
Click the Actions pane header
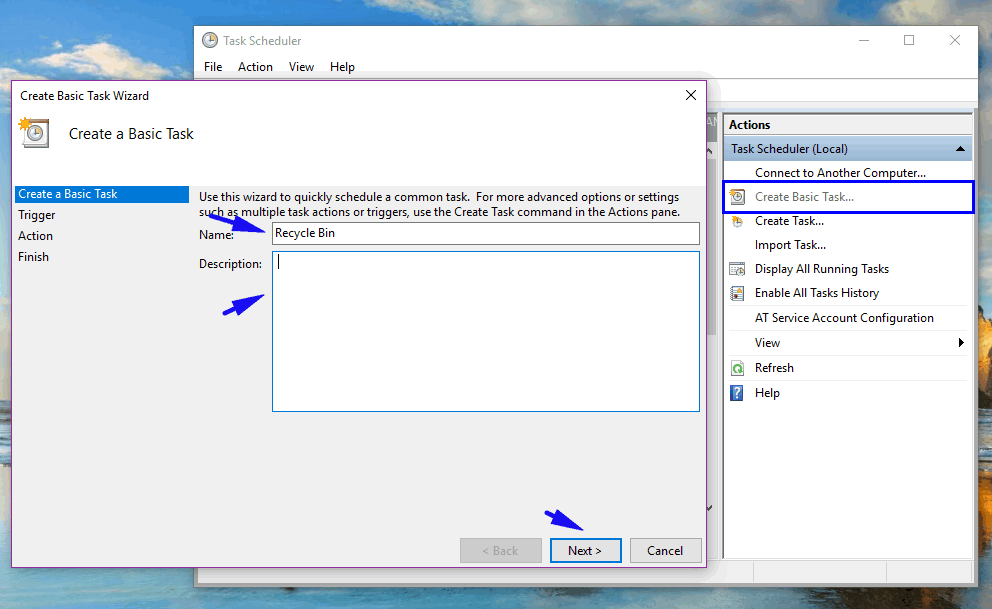point(848,125)
